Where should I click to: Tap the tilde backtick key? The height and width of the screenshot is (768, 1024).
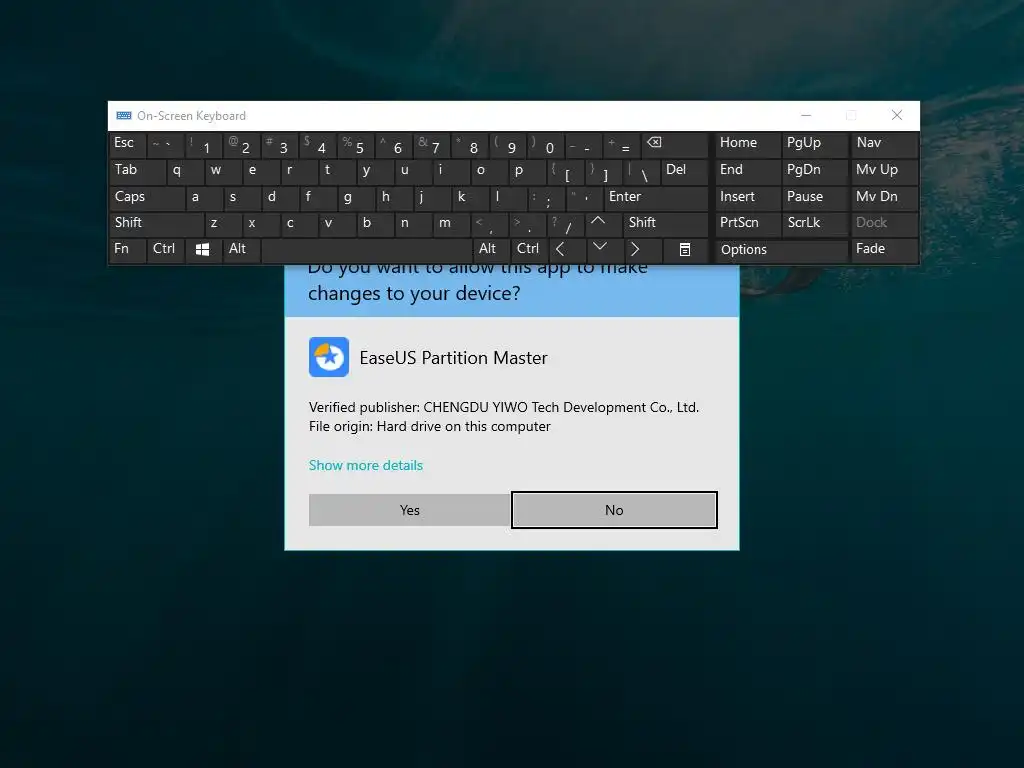pyautogui.click(x=165, y=144)
